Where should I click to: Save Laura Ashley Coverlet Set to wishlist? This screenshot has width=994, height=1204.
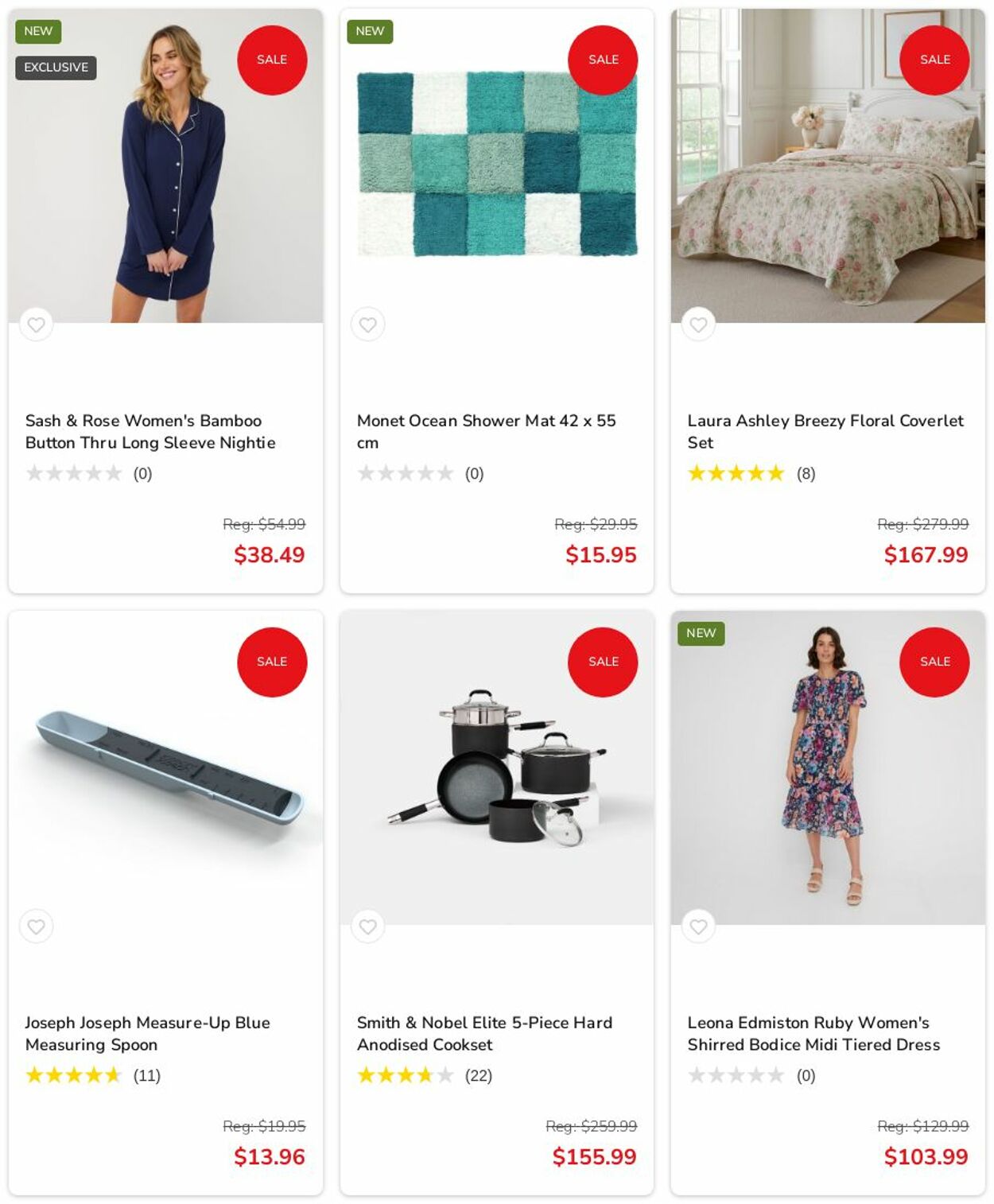tap(698, 324)
